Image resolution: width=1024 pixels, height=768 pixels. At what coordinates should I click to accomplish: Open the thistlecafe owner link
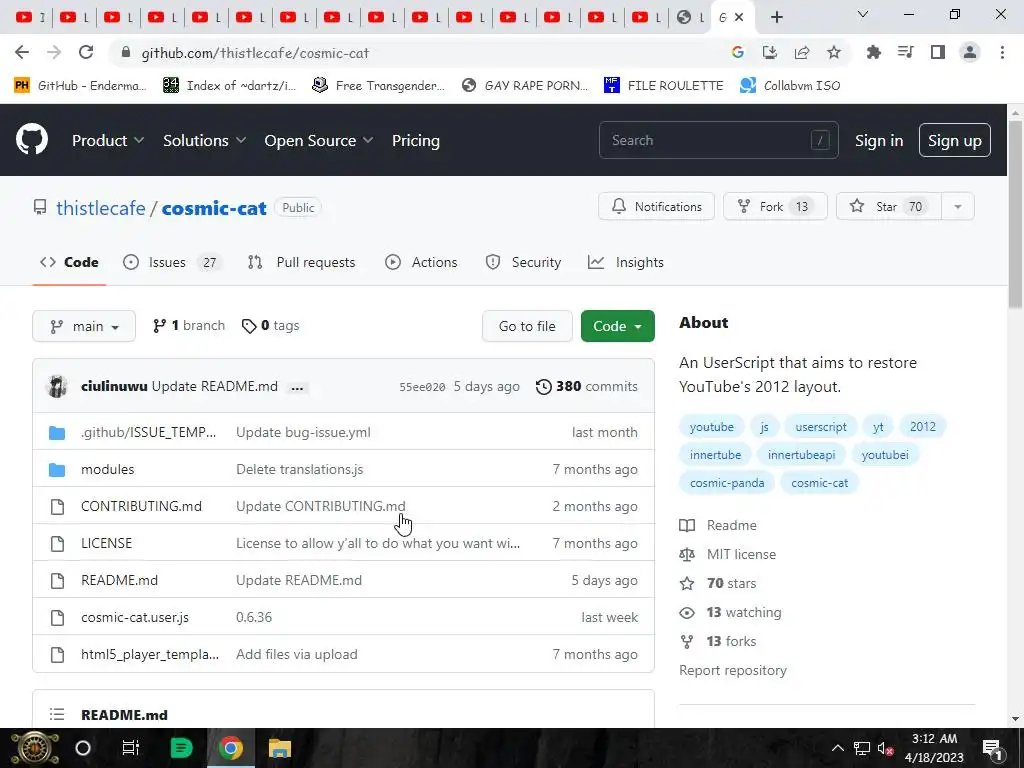101,208
